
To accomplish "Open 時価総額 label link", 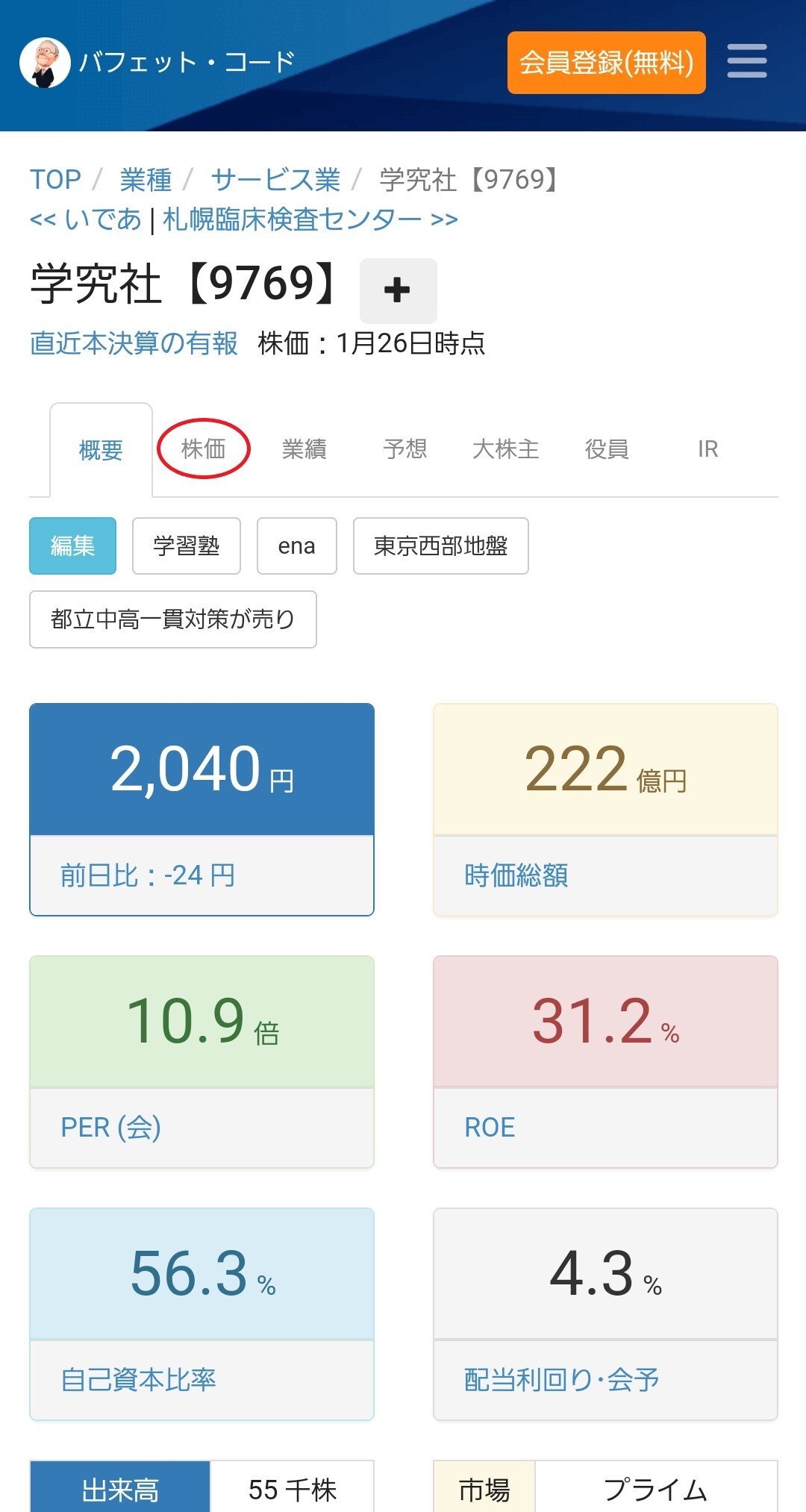I will [x=516, y=875].
